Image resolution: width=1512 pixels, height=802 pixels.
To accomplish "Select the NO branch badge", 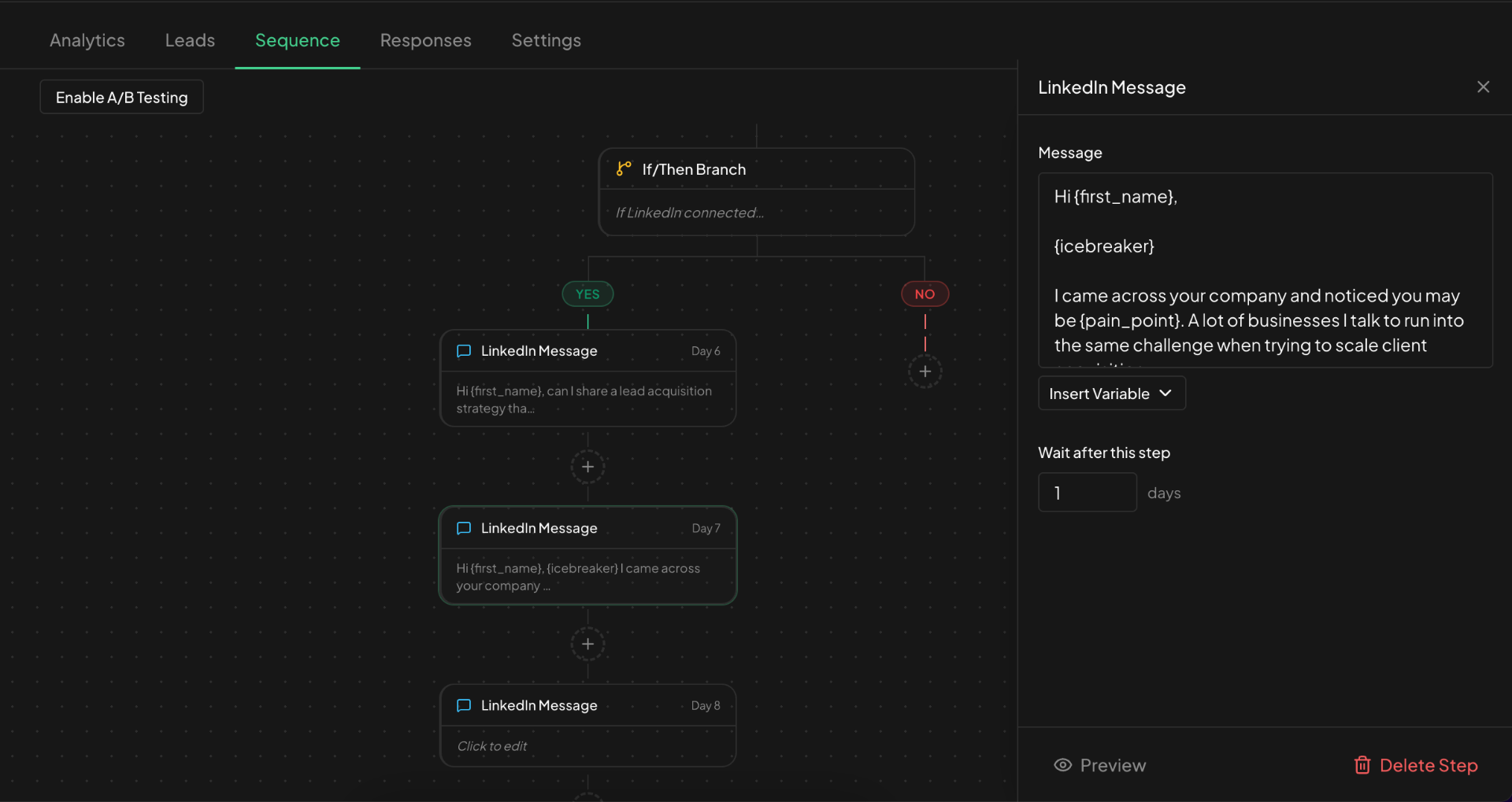I will coord(925,294).
